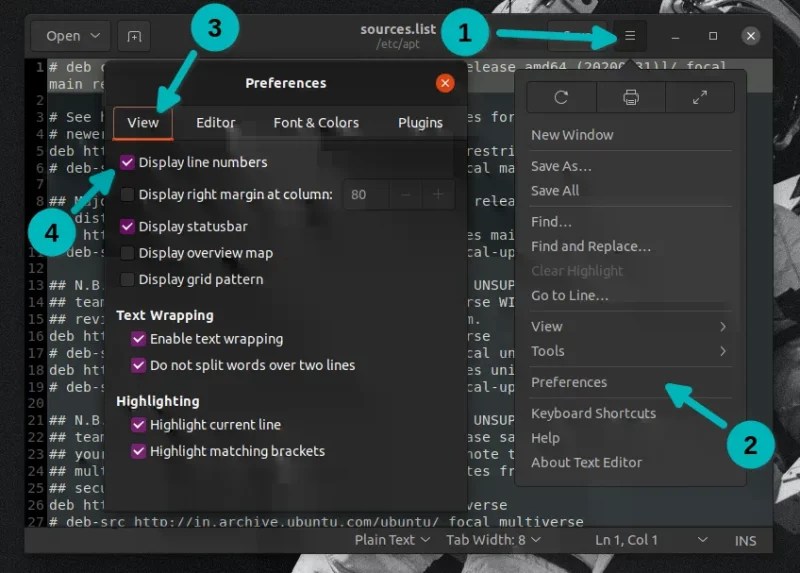Viewport: 800px width, 573px height.
Task: Close the Preferences dialog
Action: (445, 83)
